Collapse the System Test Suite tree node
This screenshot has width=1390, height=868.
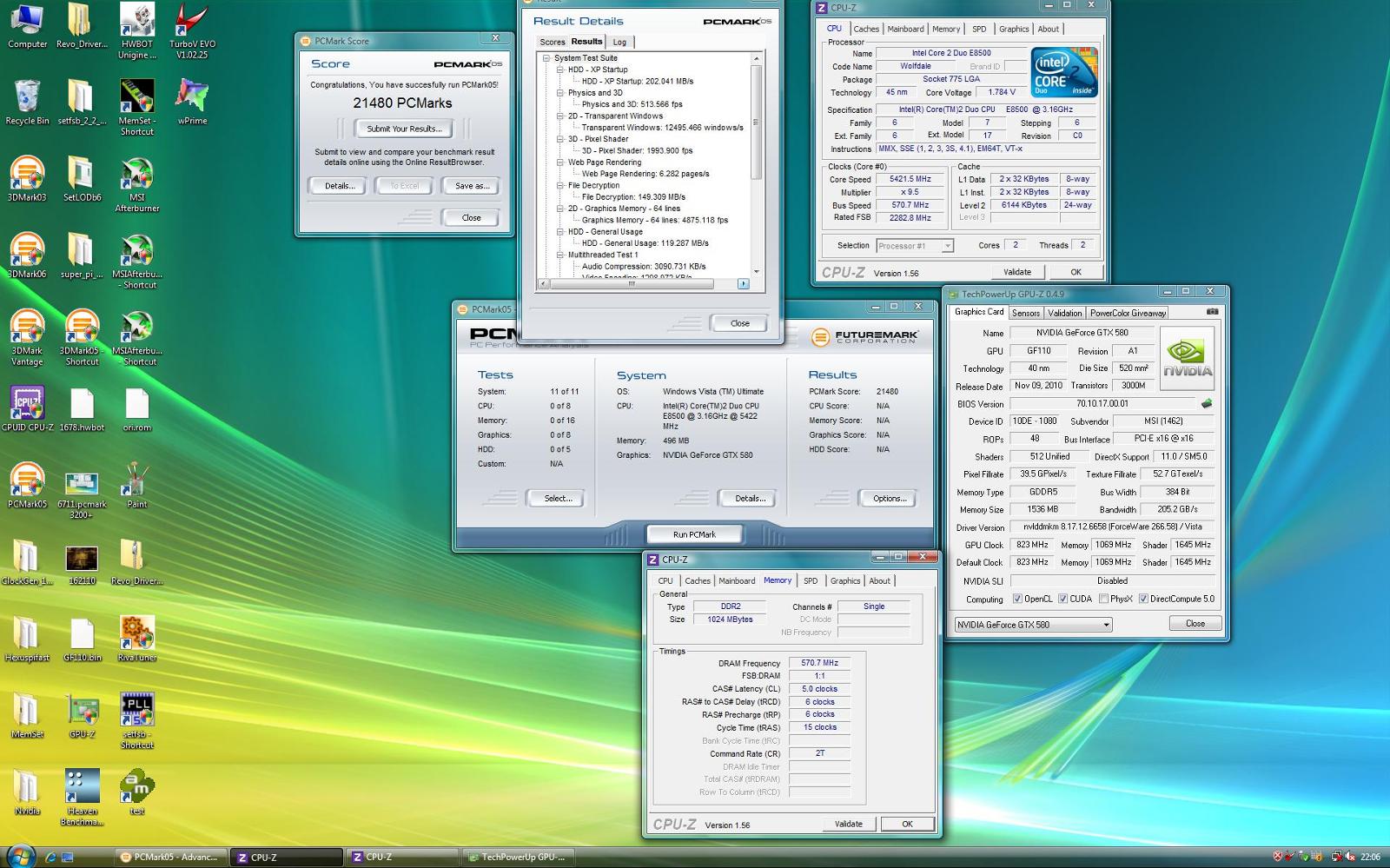click(x=546, y=58)
